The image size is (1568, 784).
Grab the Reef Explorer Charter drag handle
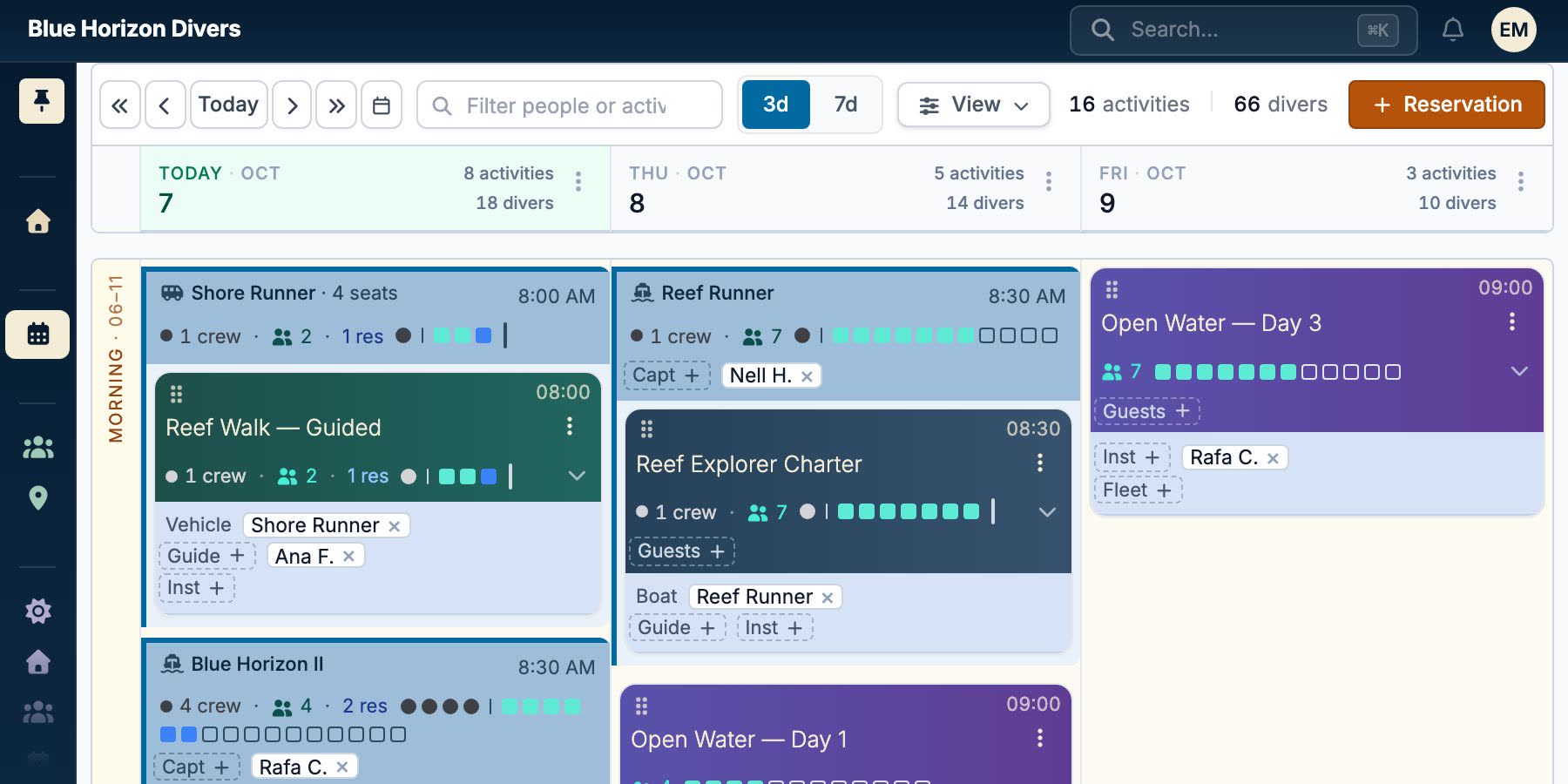646,429
